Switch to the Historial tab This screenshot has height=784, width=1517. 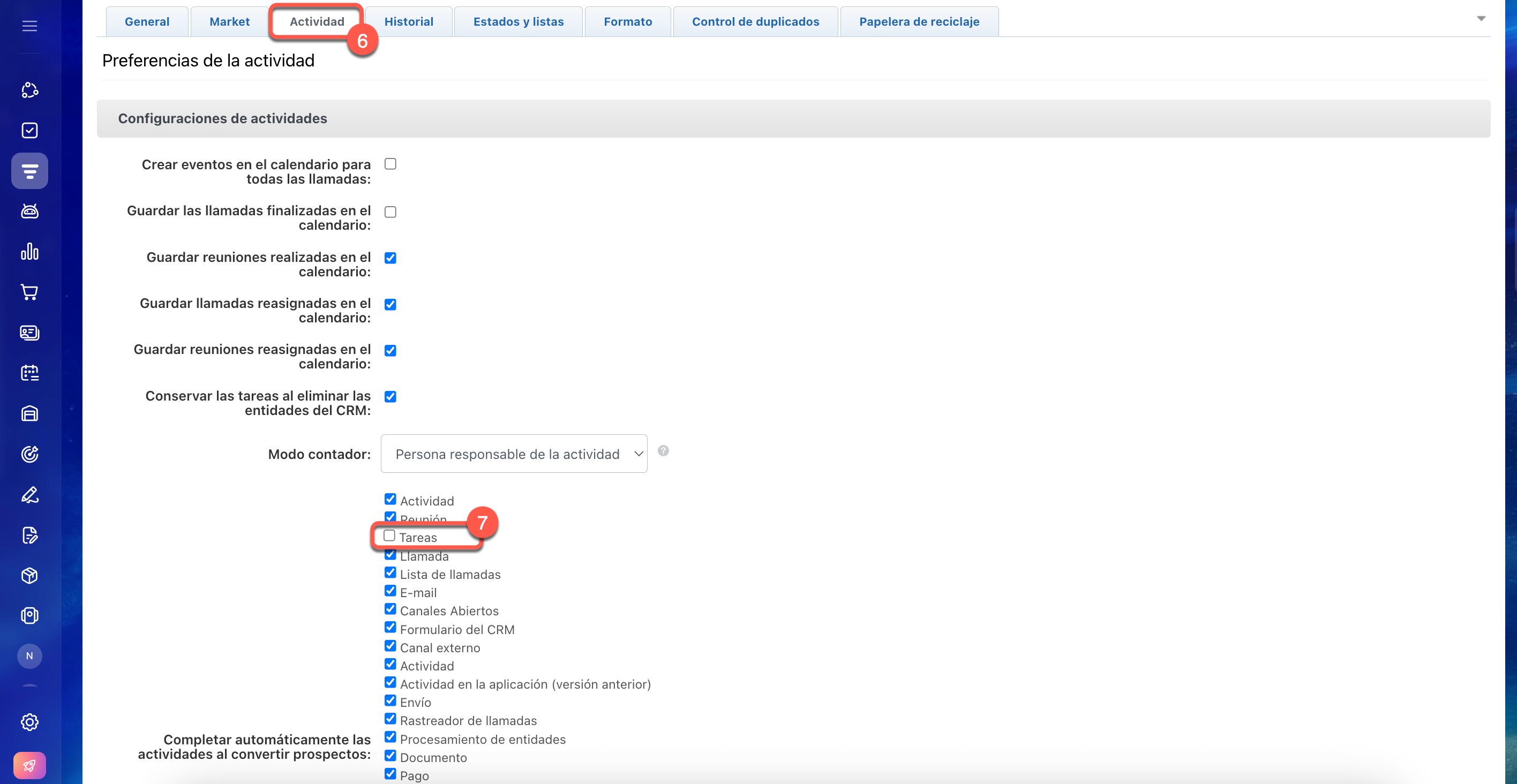click(x=408, y=22)
